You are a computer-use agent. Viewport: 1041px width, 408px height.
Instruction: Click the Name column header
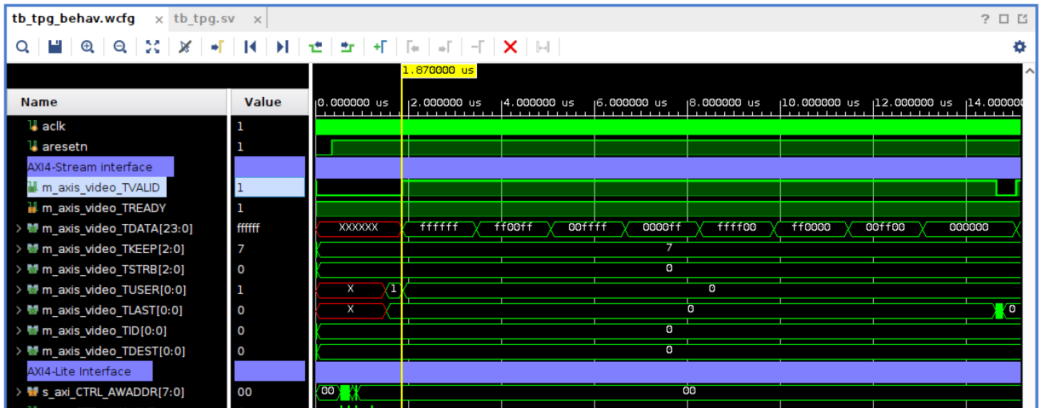point(40,102)
